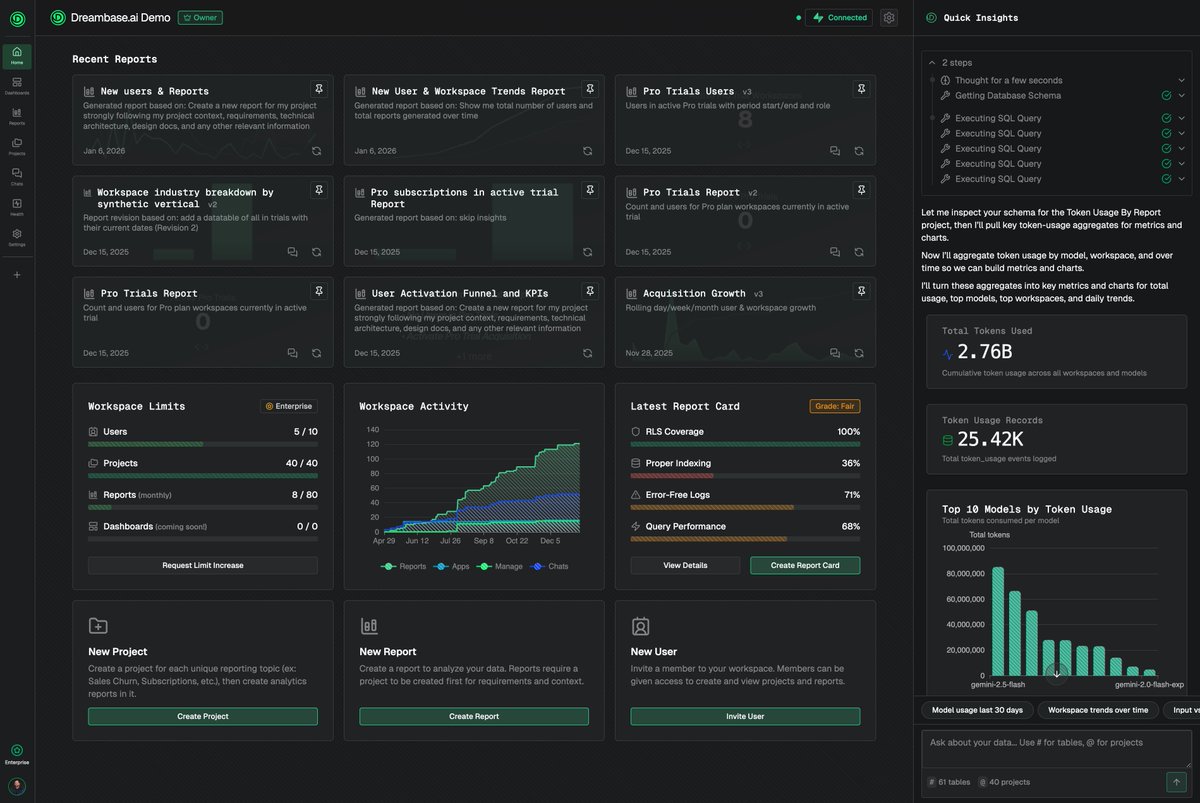Click the RLS Coverage progress bar
This screenshot has width=1200, height=803.
click(745, 444)
